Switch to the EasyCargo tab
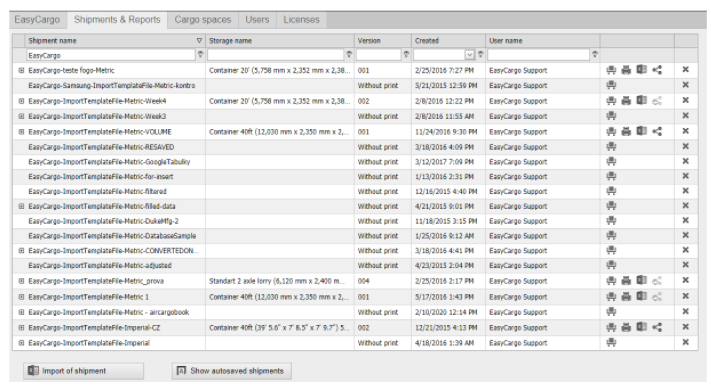 [38, 20]
